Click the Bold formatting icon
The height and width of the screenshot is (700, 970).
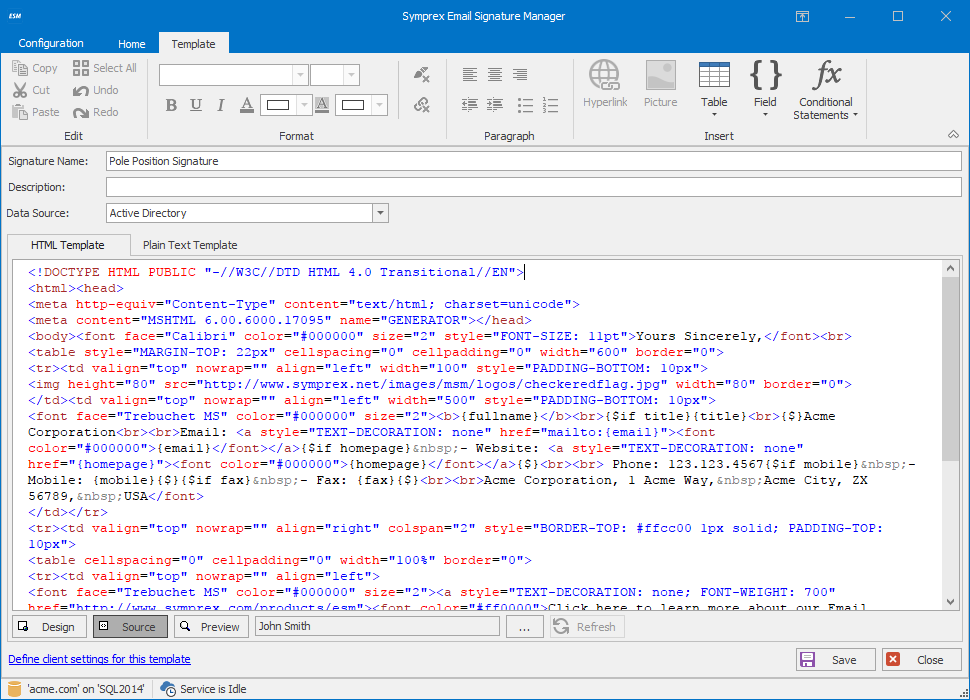click(x=171, y=105)
